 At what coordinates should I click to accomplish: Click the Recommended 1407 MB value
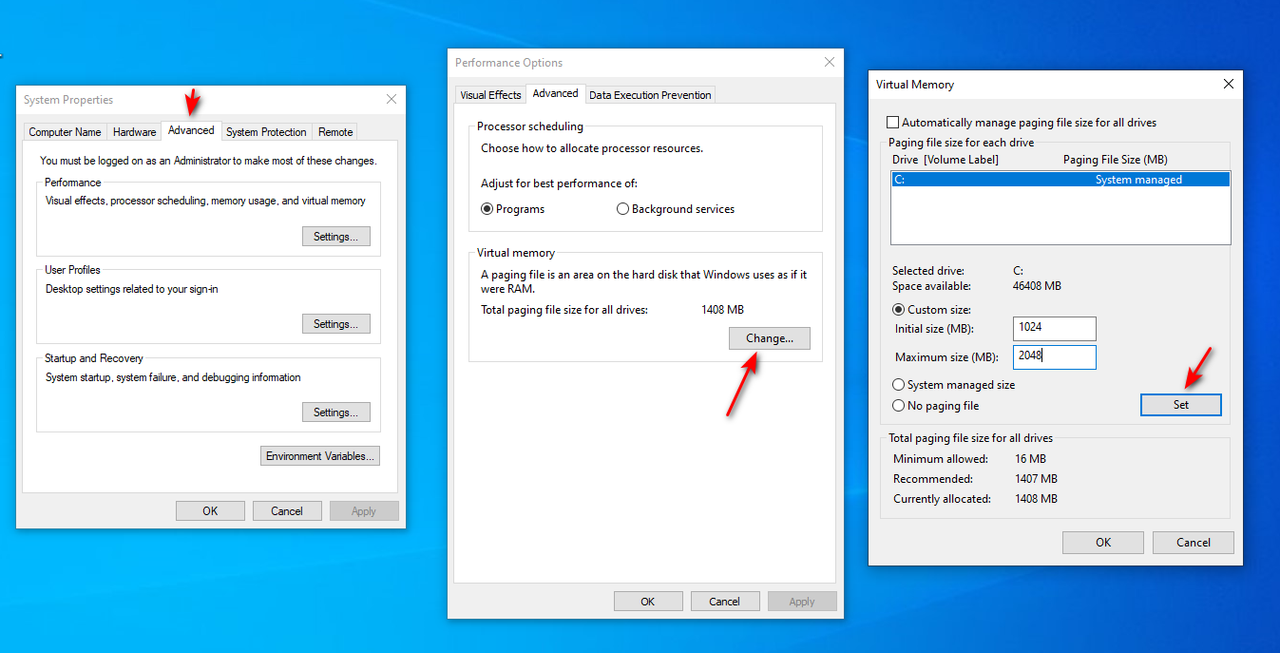click(1035, 479)
